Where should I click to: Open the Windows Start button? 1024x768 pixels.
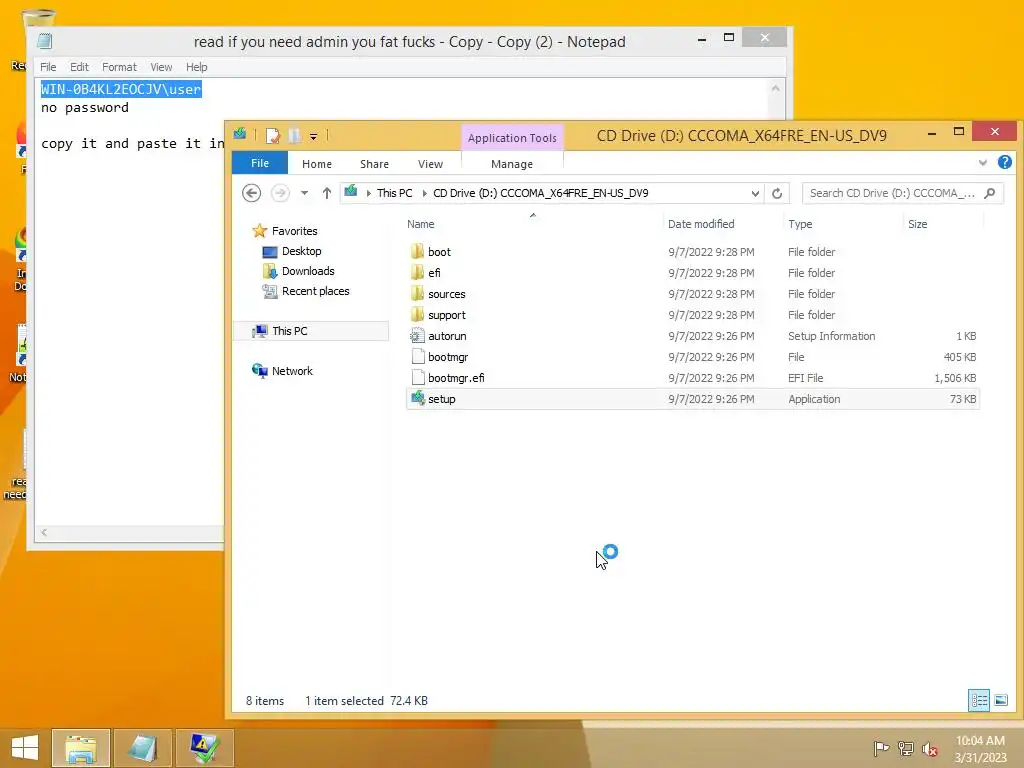tap(25, 747)
